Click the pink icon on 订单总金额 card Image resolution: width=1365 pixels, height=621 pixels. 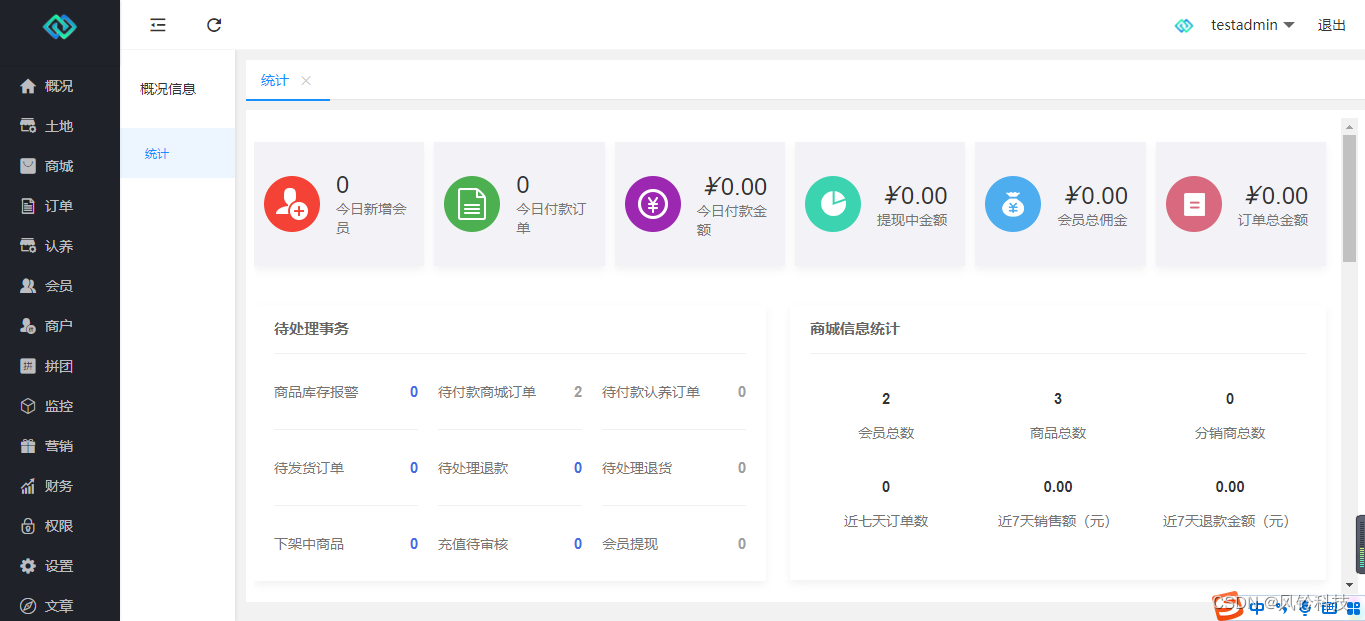(x=1194, y=204)
